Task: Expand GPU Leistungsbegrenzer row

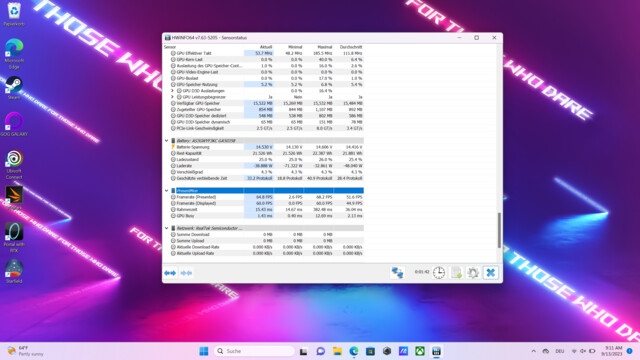Action: pos(172,97)
